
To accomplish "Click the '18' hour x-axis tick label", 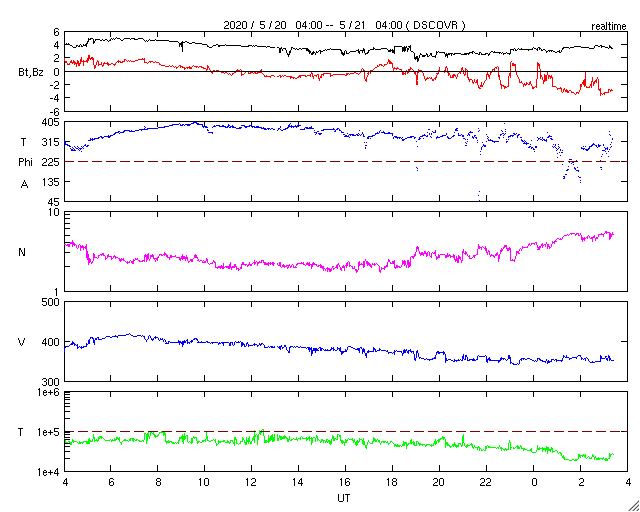I will (x=392, y=483).
